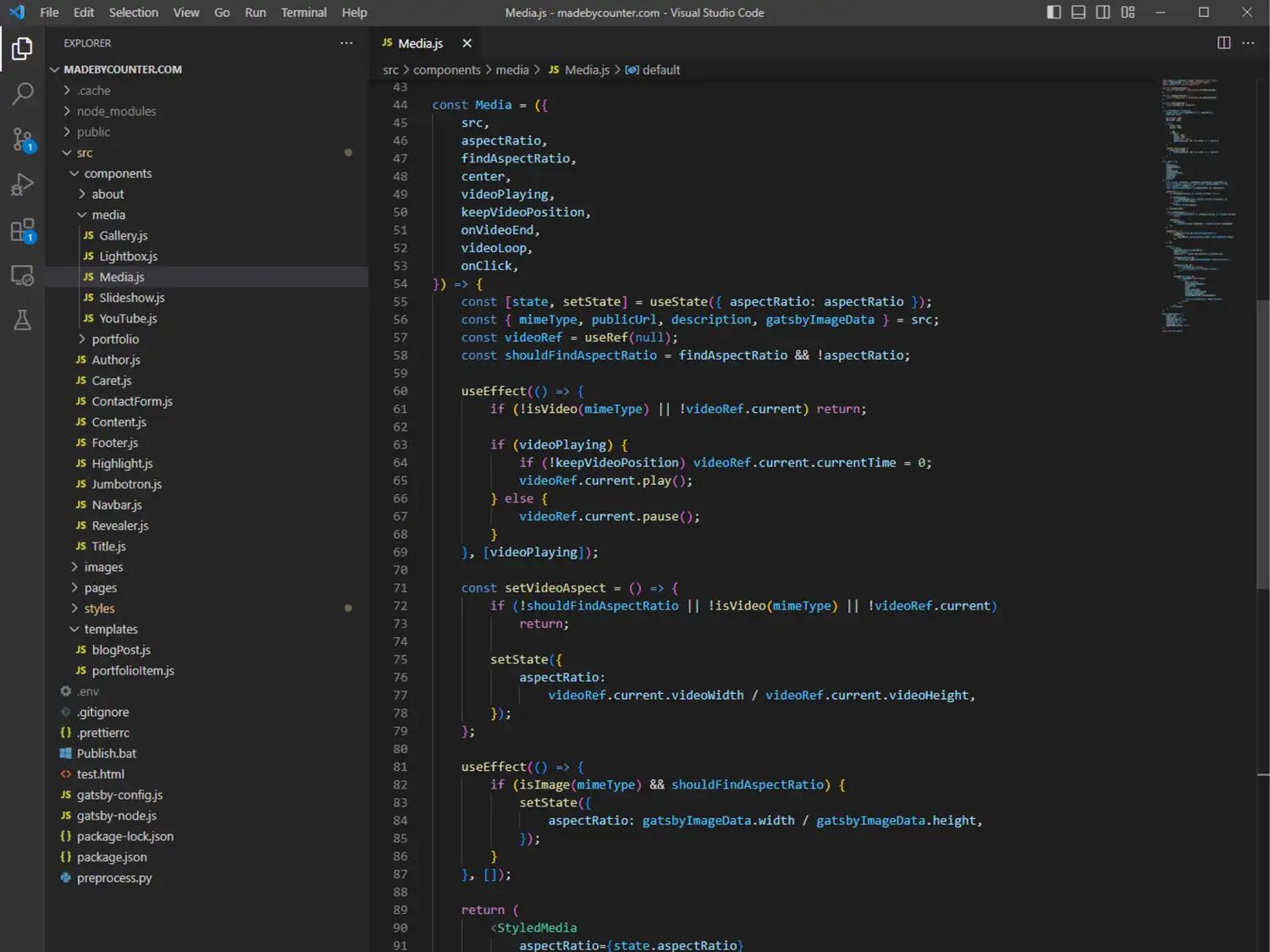Screen dimensions: 1270x952
Task: Open the Run and Debug view
Action: pyautogui.click(x=23, y=184)
